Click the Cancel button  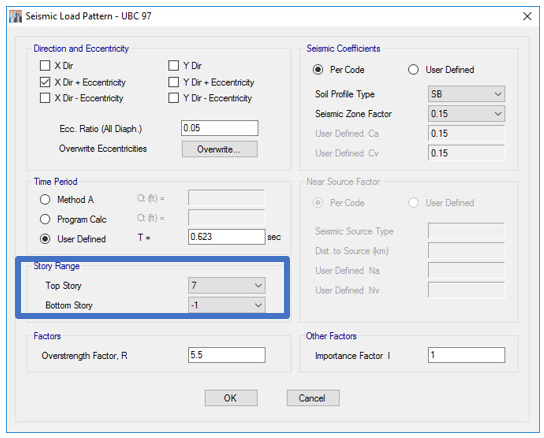(x=313, y=398)
